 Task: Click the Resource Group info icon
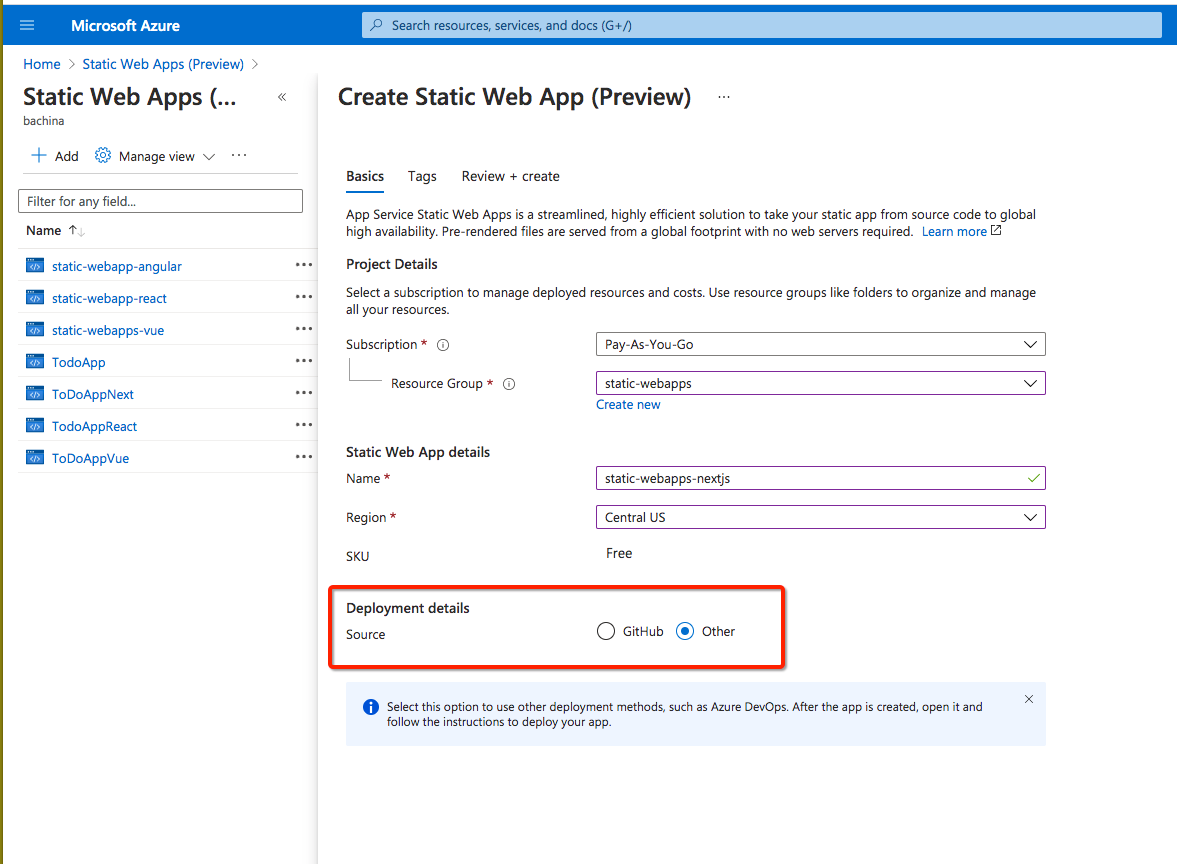click(509, 383)
